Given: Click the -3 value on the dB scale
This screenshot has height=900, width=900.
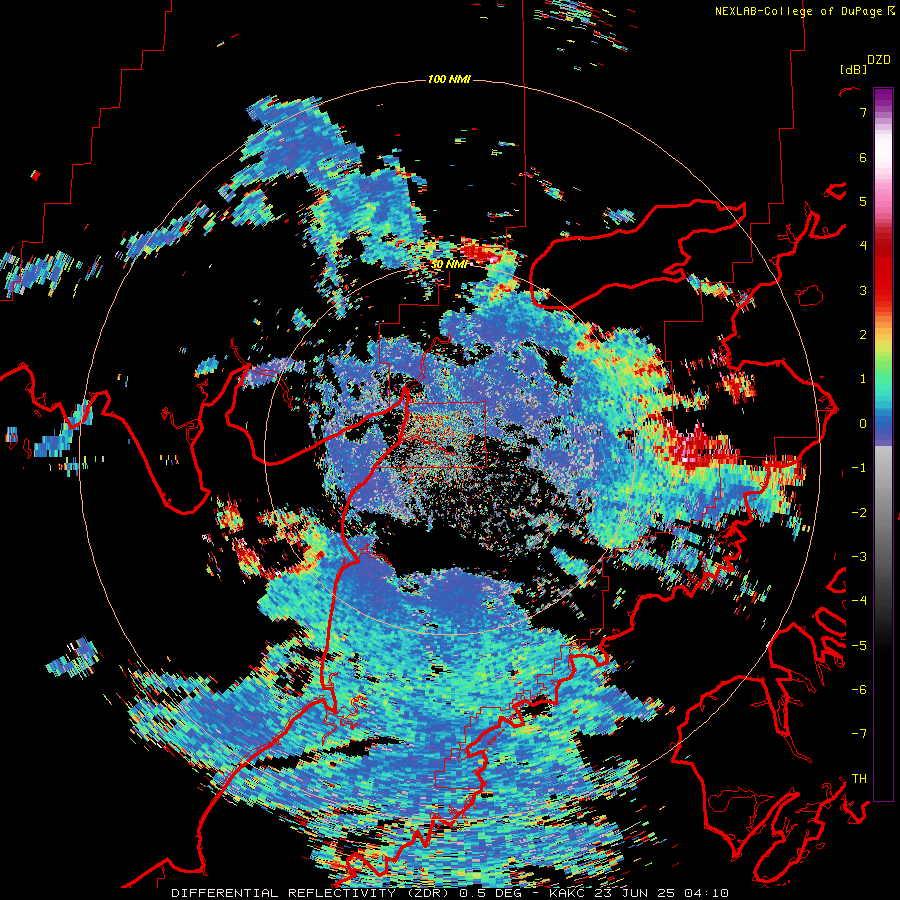Looking at the screenshot, I should [859, 556].
